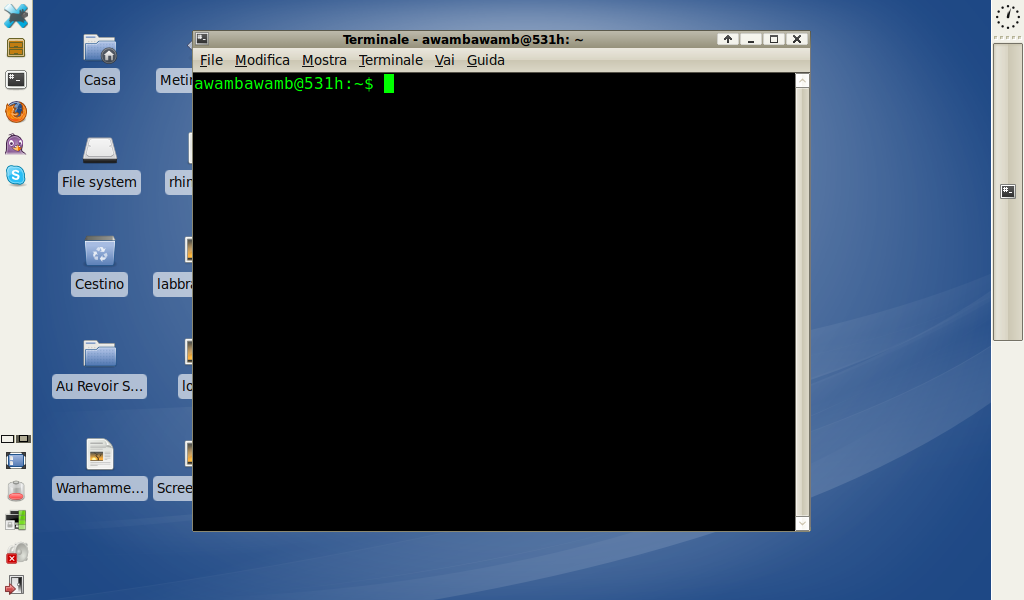Open the Xfce applications menu icon
The image size is (1024, 600).
[x=16, y=16]
